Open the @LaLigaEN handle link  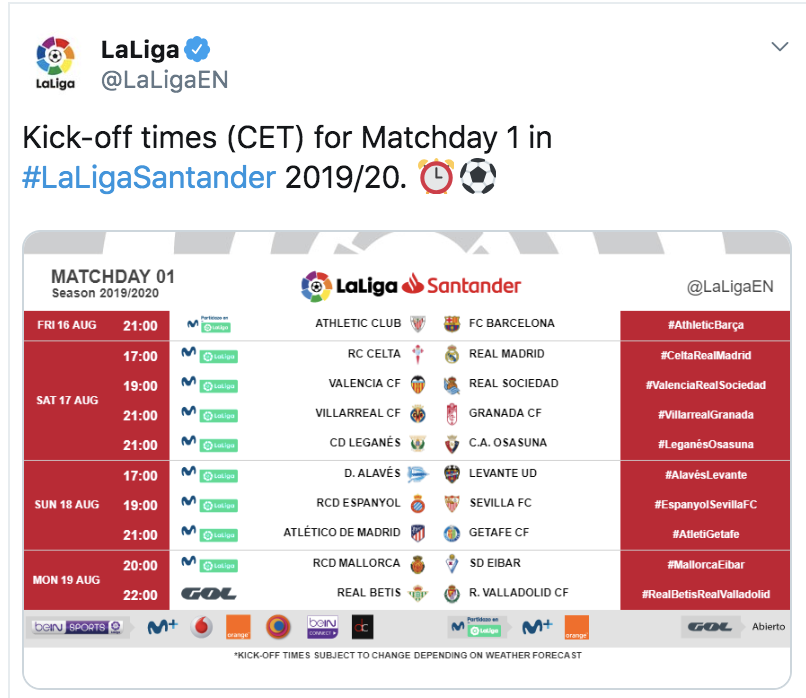(164, 80)
